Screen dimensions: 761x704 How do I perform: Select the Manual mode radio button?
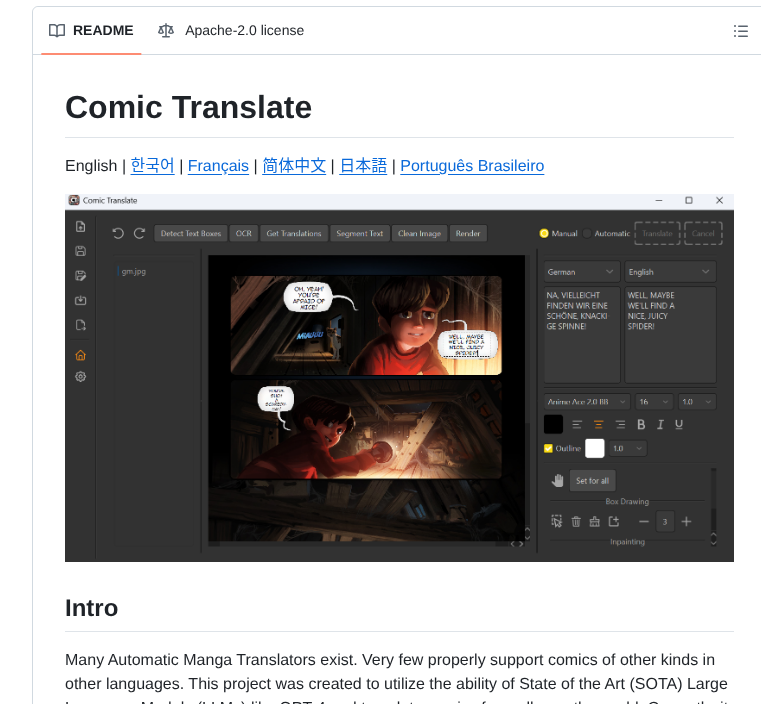[544, 233]
